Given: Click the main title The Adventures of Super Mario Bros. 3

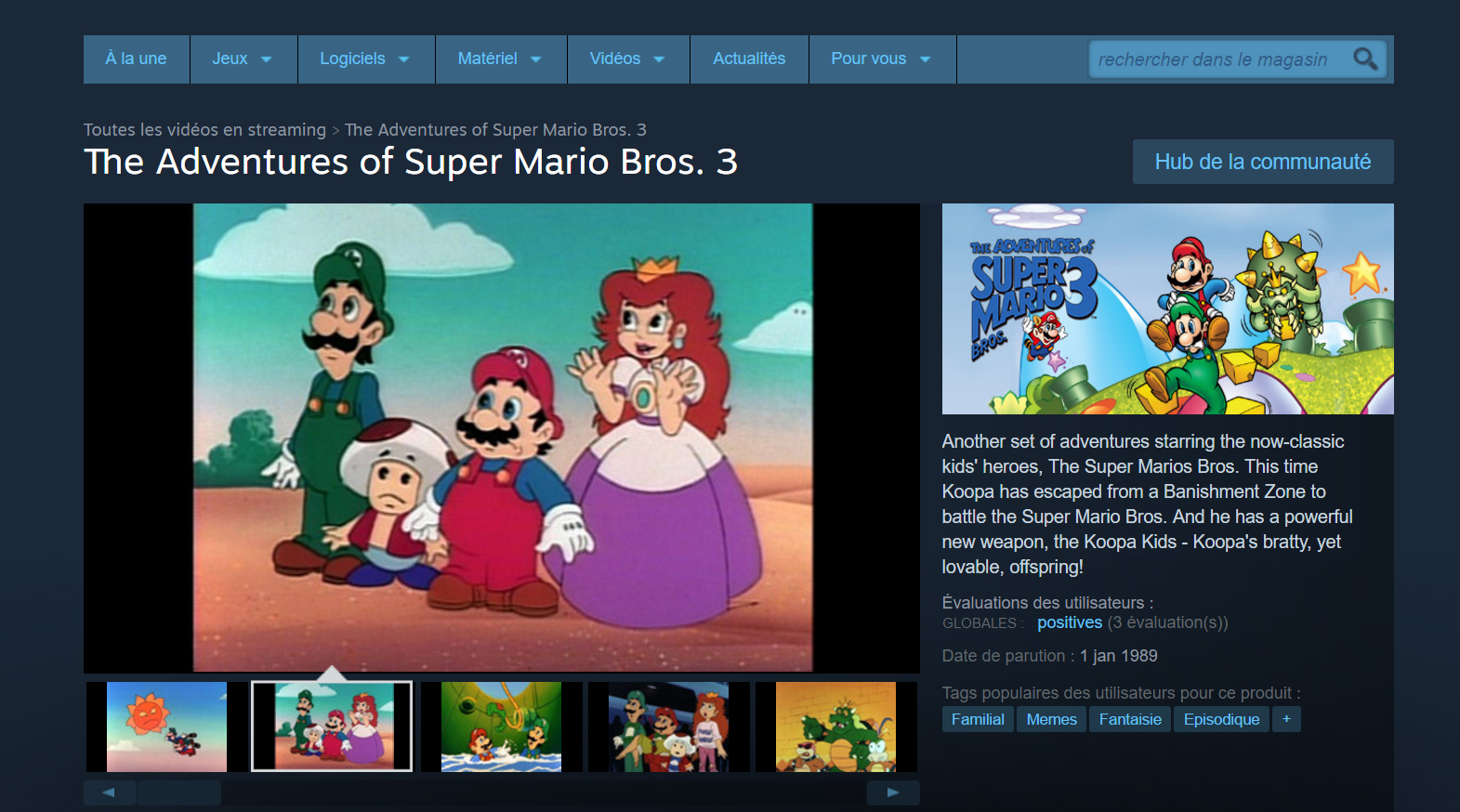Looking at the screenshot, I should tap(411, 163).
